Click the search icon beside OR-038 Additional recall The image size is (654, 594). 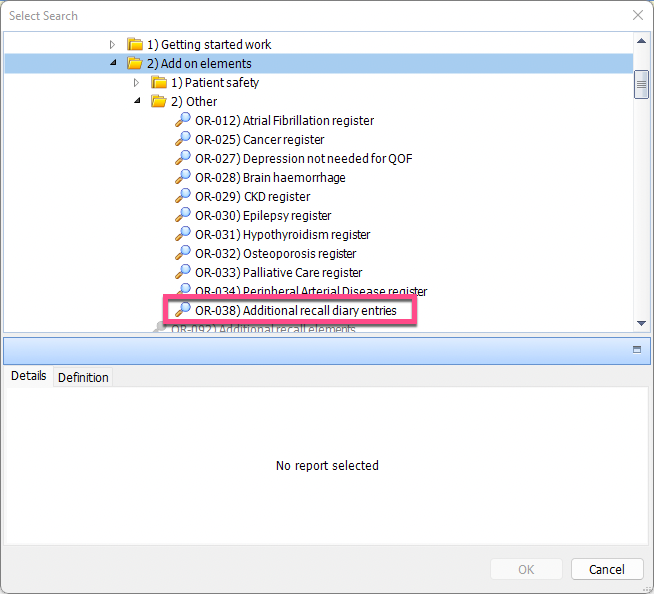183,310
